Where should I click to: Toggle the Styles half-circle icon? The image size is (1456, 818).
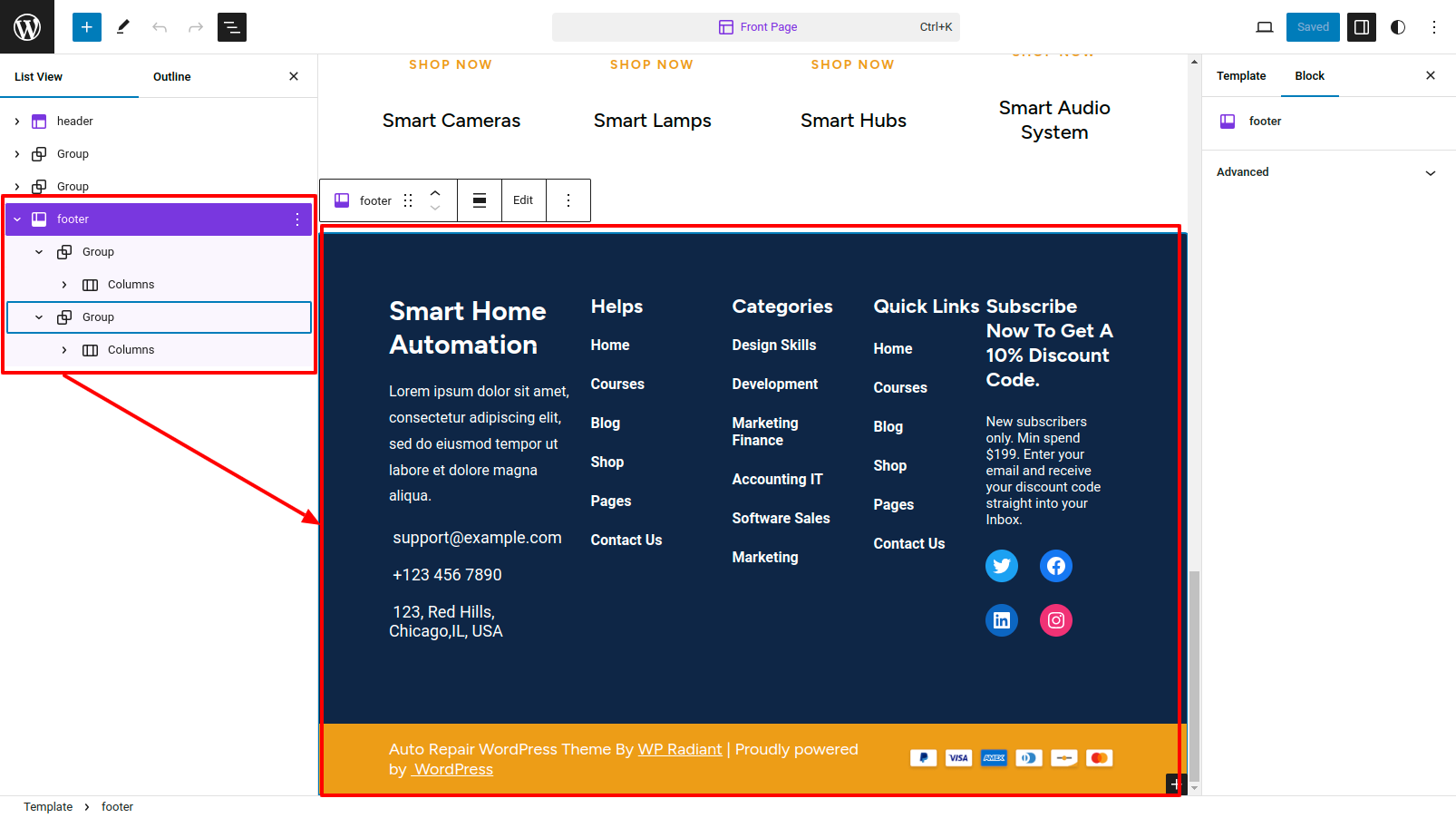pos(1398,27)
